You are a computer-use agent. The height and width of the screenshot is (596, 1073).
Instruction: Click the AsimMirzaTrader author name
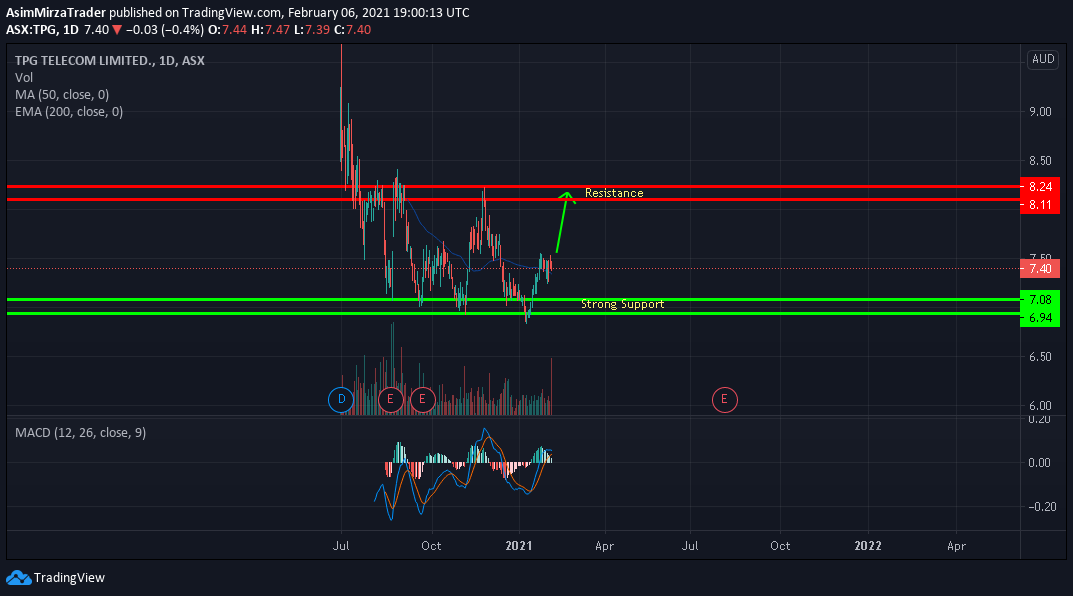(55, 12)
